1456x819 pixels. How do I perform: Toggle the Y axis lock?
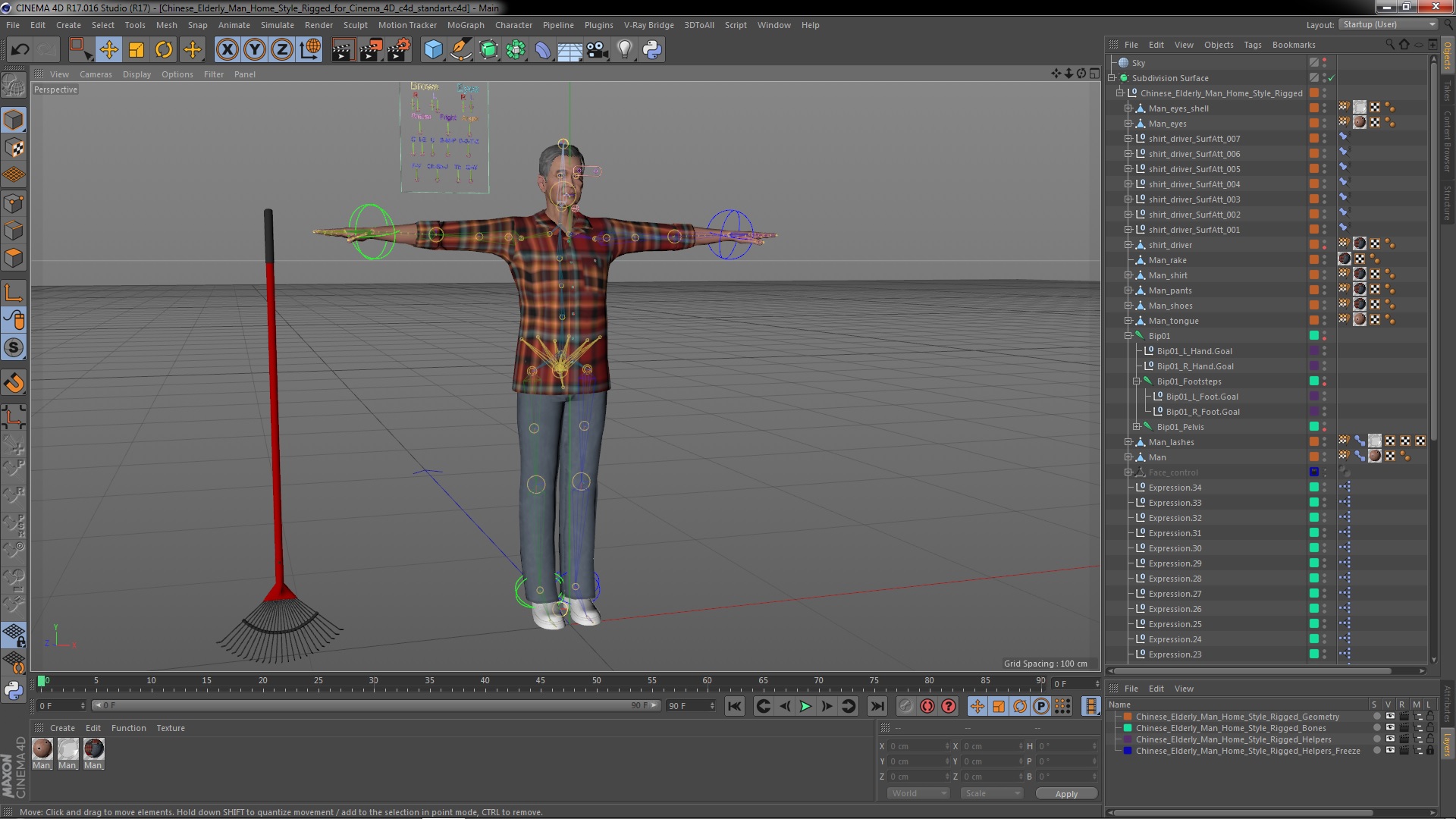pyautogui.click(x=255, y=50)
